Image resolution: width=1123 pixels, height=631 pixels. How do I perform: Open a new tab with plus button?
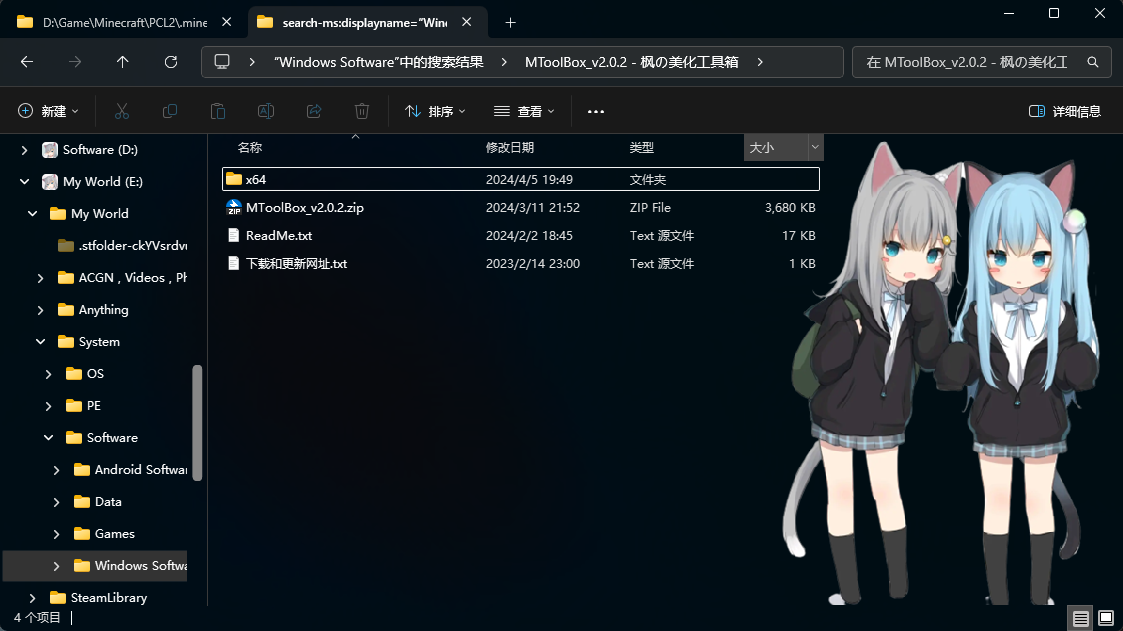pos(510,22)
